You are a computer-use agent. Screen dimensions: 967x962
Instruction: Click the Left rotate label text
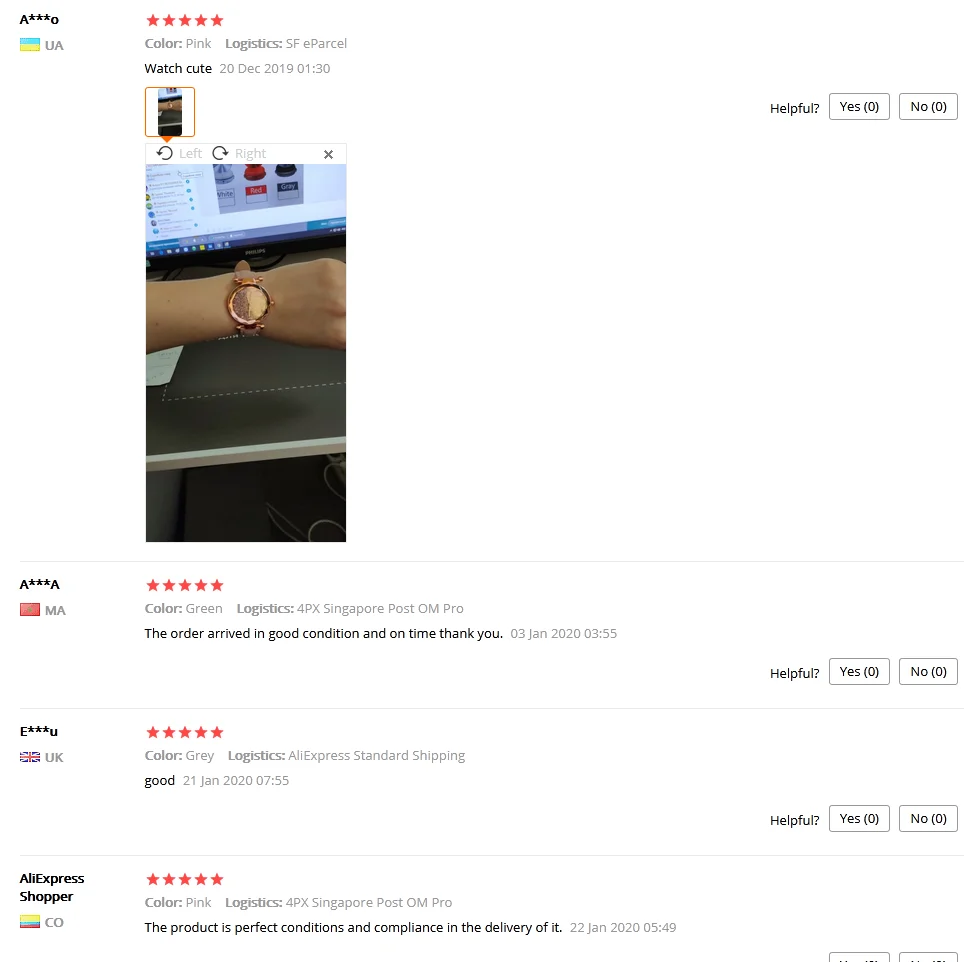tap(191, 154)
